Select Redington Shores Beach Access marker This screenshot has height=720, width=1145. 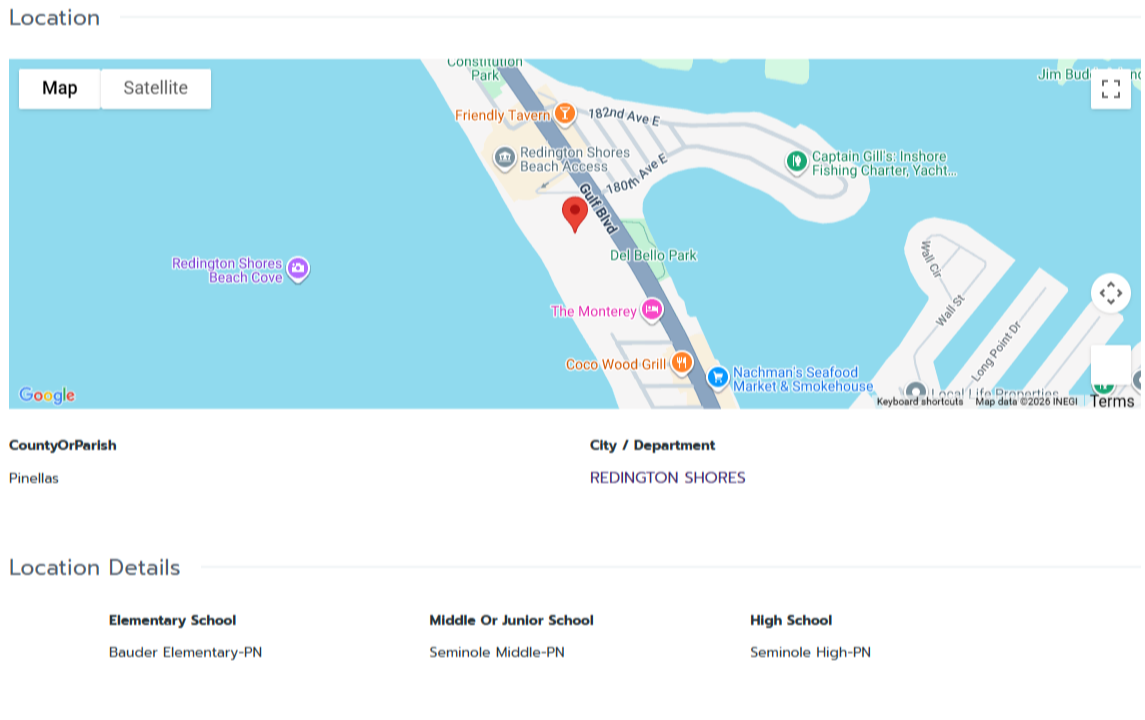(x=505, y=158)
